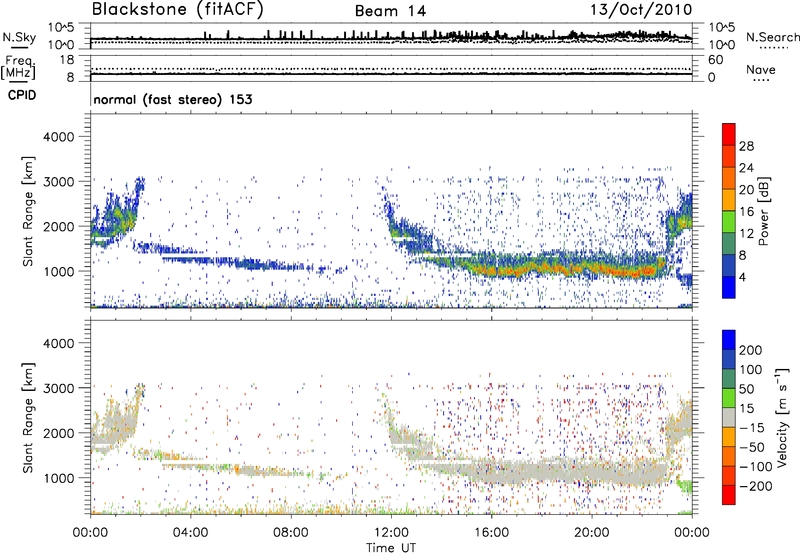
Task: Pick Velocity color bar segment between 50 and 100
Action: 729,379
